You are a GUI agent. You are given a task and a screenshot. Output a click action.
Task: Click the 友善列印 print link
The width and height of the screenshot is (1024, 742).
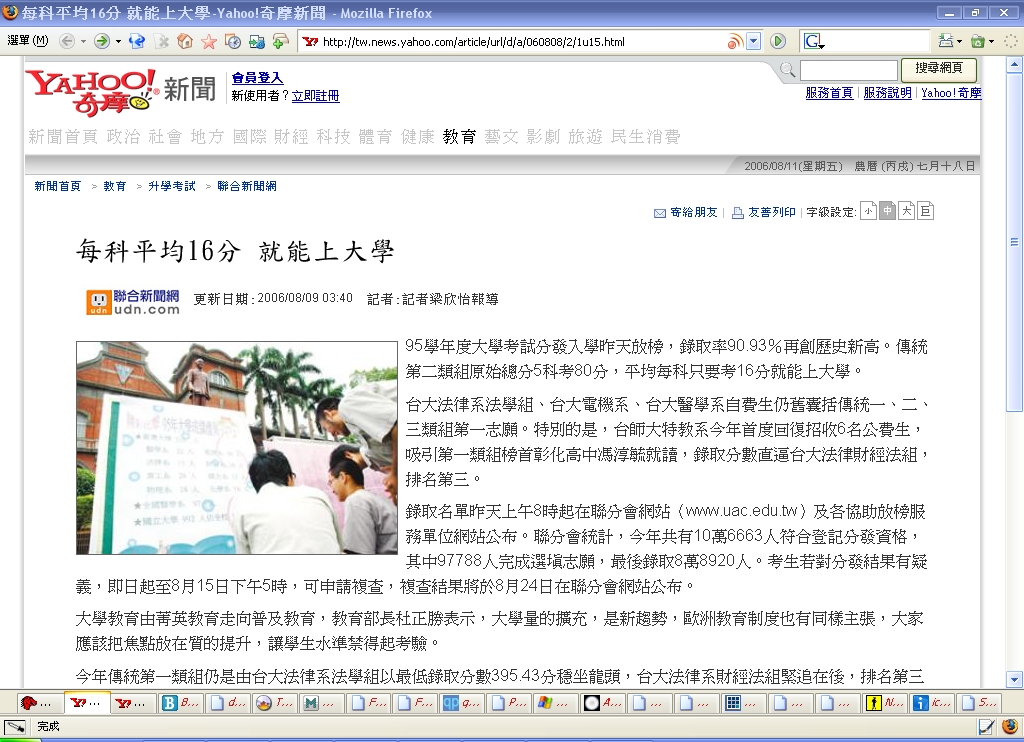coord(763,212)
